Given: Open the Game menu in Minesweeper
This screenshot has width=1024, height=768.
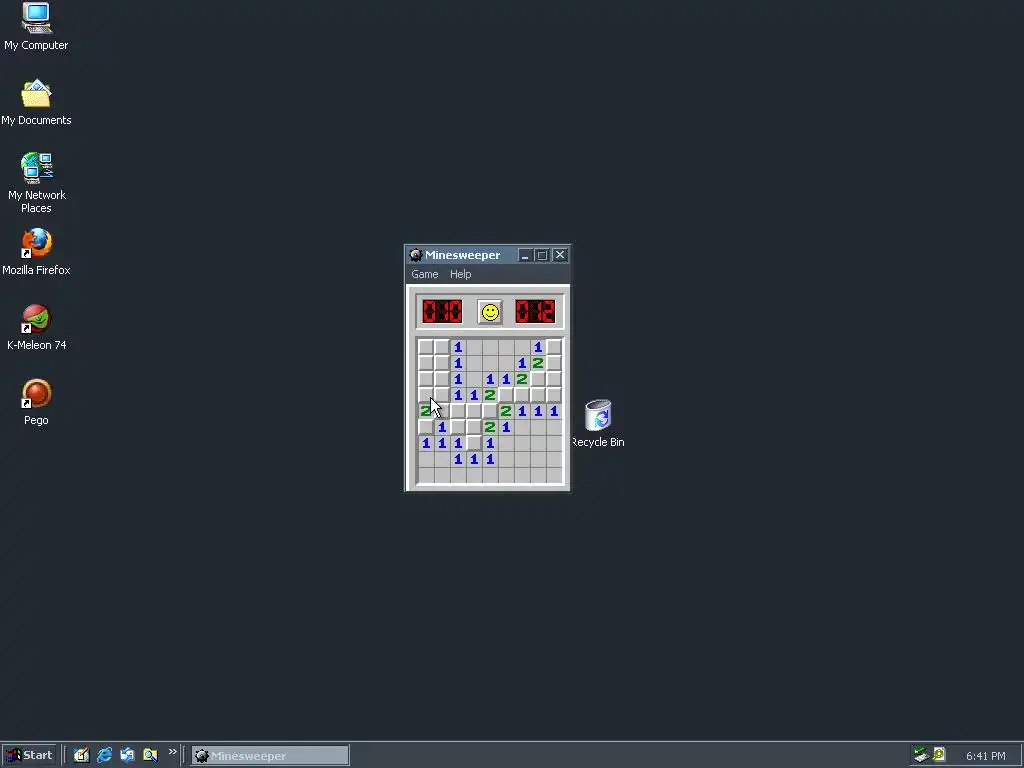Looking at the screenshot, I should tap(424, 274).
